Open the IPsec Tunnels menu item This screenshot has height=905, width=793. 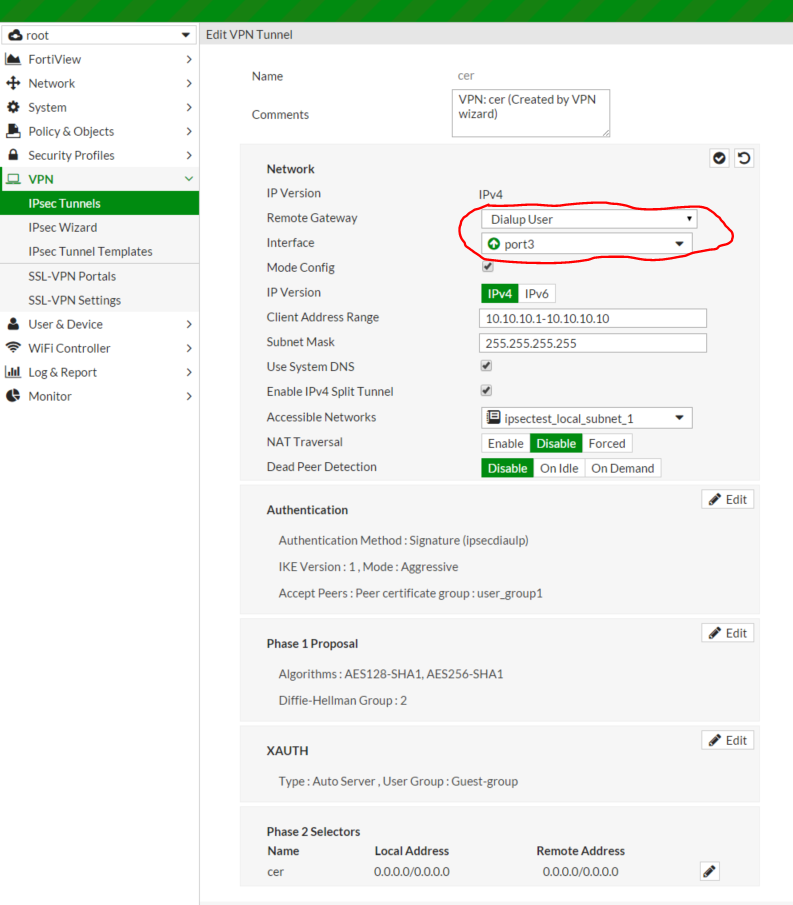click(99, 203)
